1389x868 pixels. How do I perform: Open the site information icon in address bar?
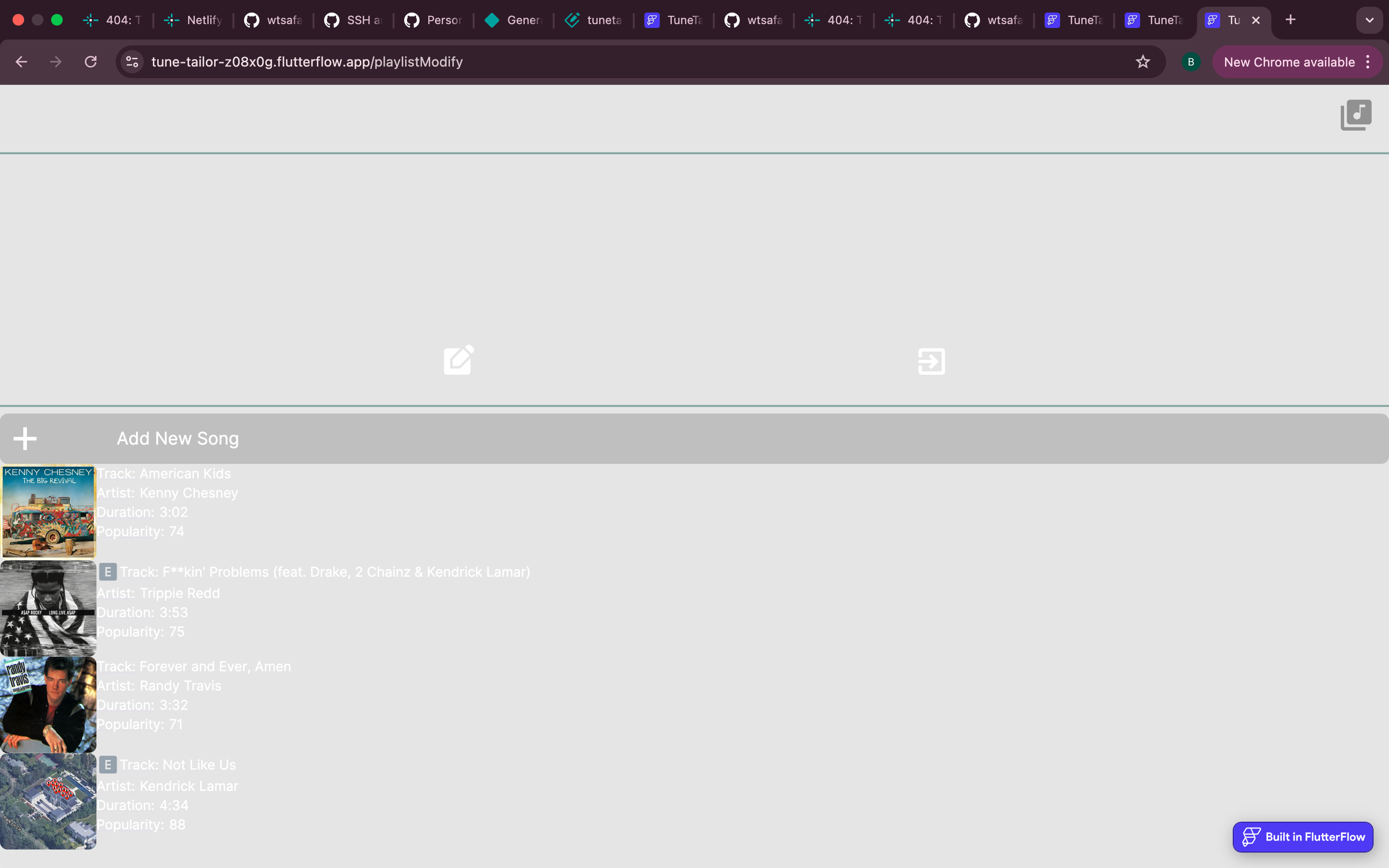click(133, 62)
